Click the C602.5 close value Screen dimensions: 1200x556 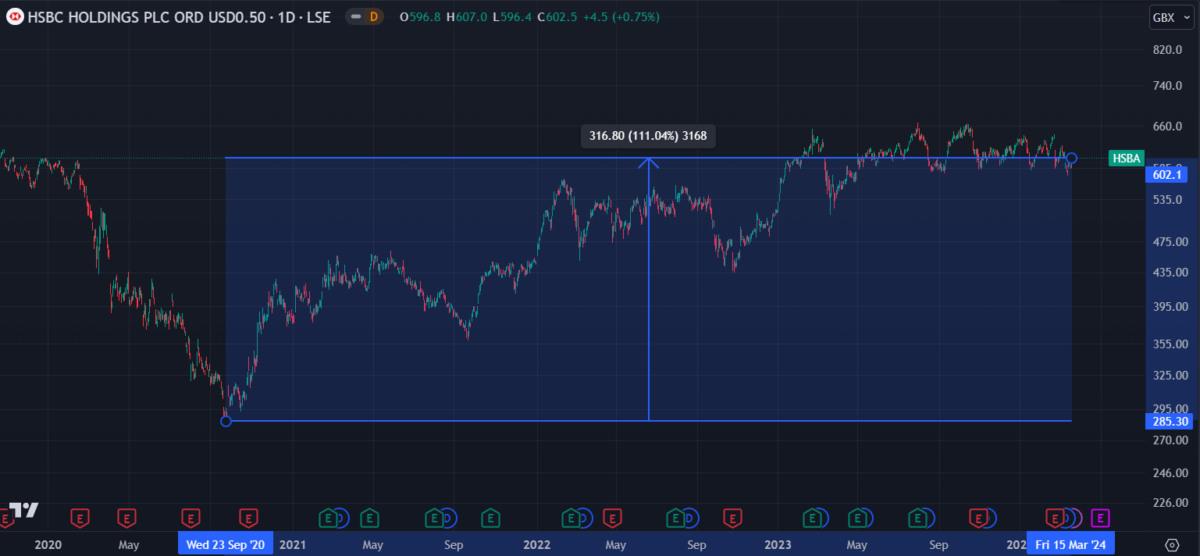coord(558,16)
